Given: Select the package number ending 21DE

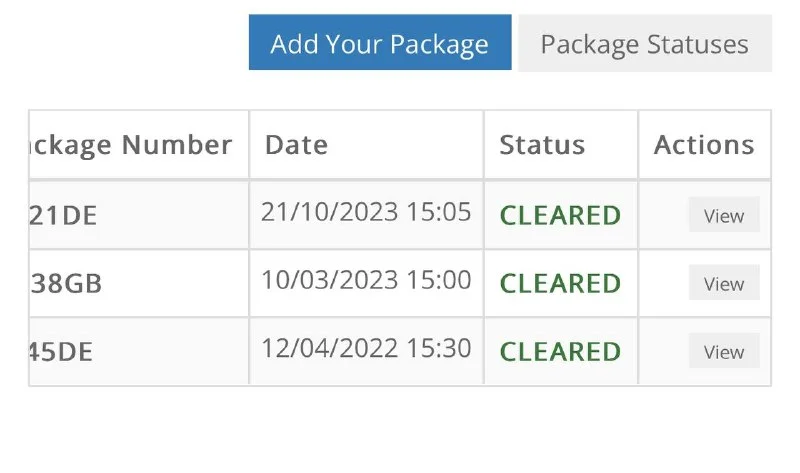Looking at the screenshot, I should pos(66,216).
